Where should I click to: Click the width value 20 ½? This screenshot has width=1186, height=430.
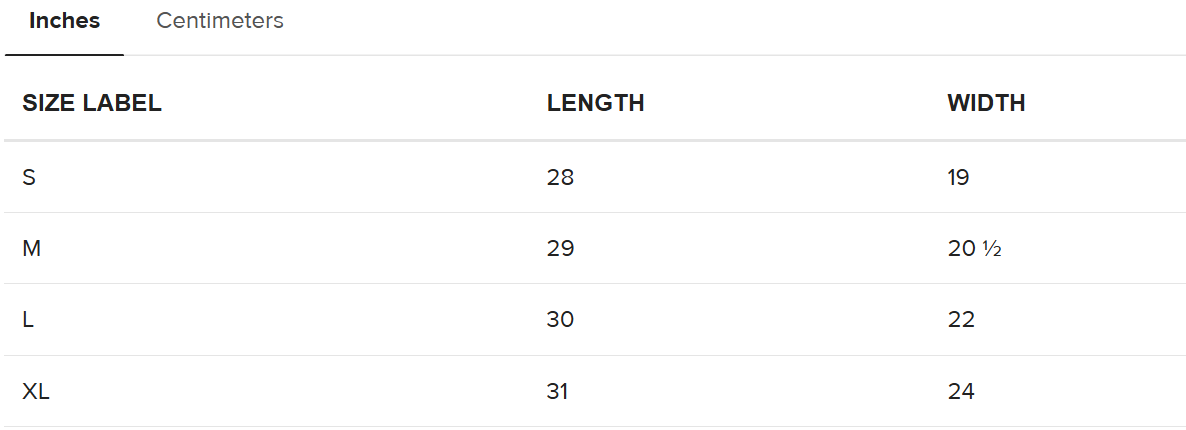[x=974, y=249]
